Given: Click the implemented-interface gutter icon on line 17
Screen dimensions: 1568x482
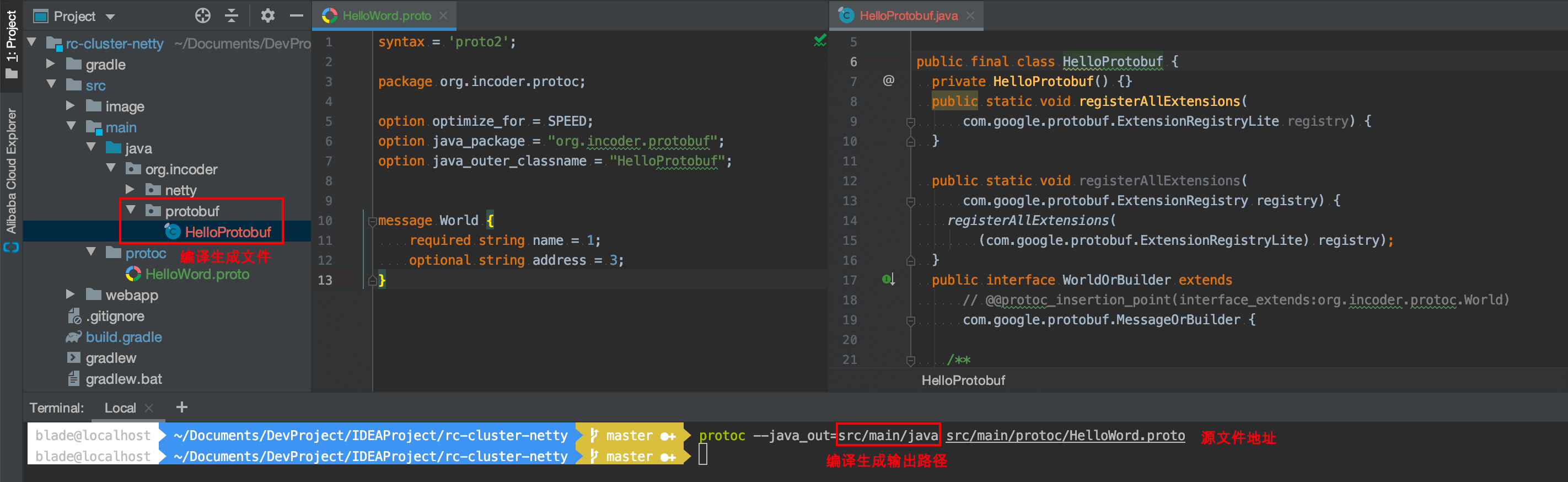Looking at the screenshot, I should [x=889, y=280].
